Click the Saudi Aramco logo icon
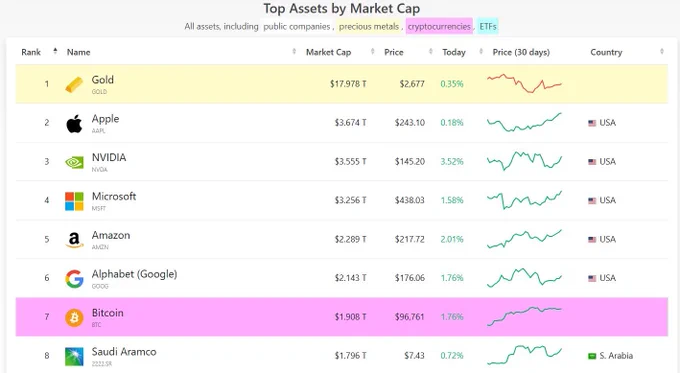 pyautogui.click(x=74, y=357)
